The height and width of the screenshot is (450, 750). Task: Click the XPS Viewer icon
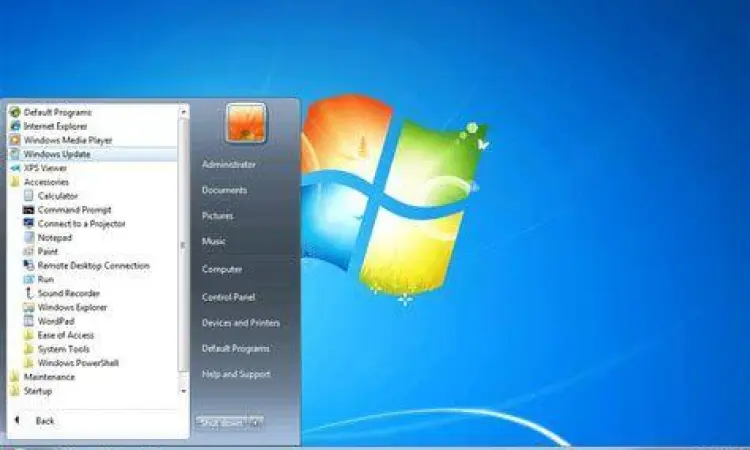click(x=15, y=168)
